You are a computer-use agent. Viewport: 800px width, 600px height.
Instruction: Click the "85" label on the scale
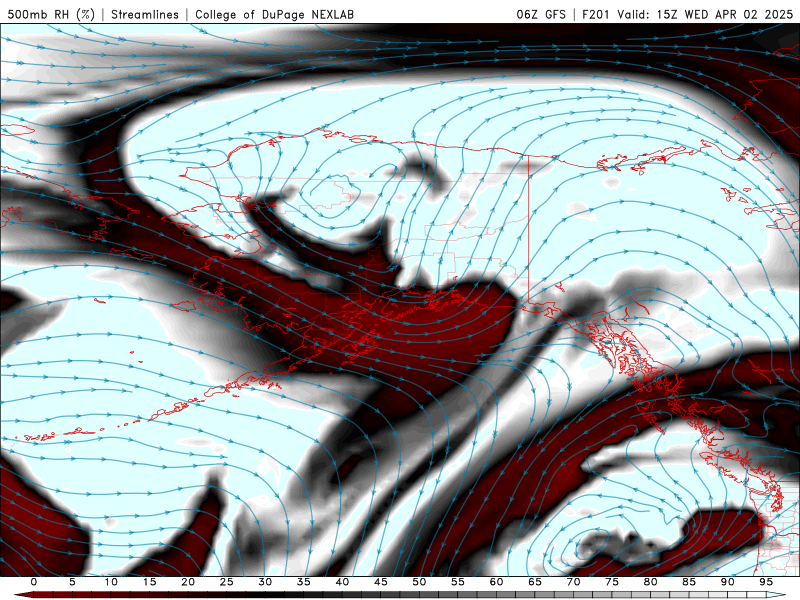coord(689,582)
